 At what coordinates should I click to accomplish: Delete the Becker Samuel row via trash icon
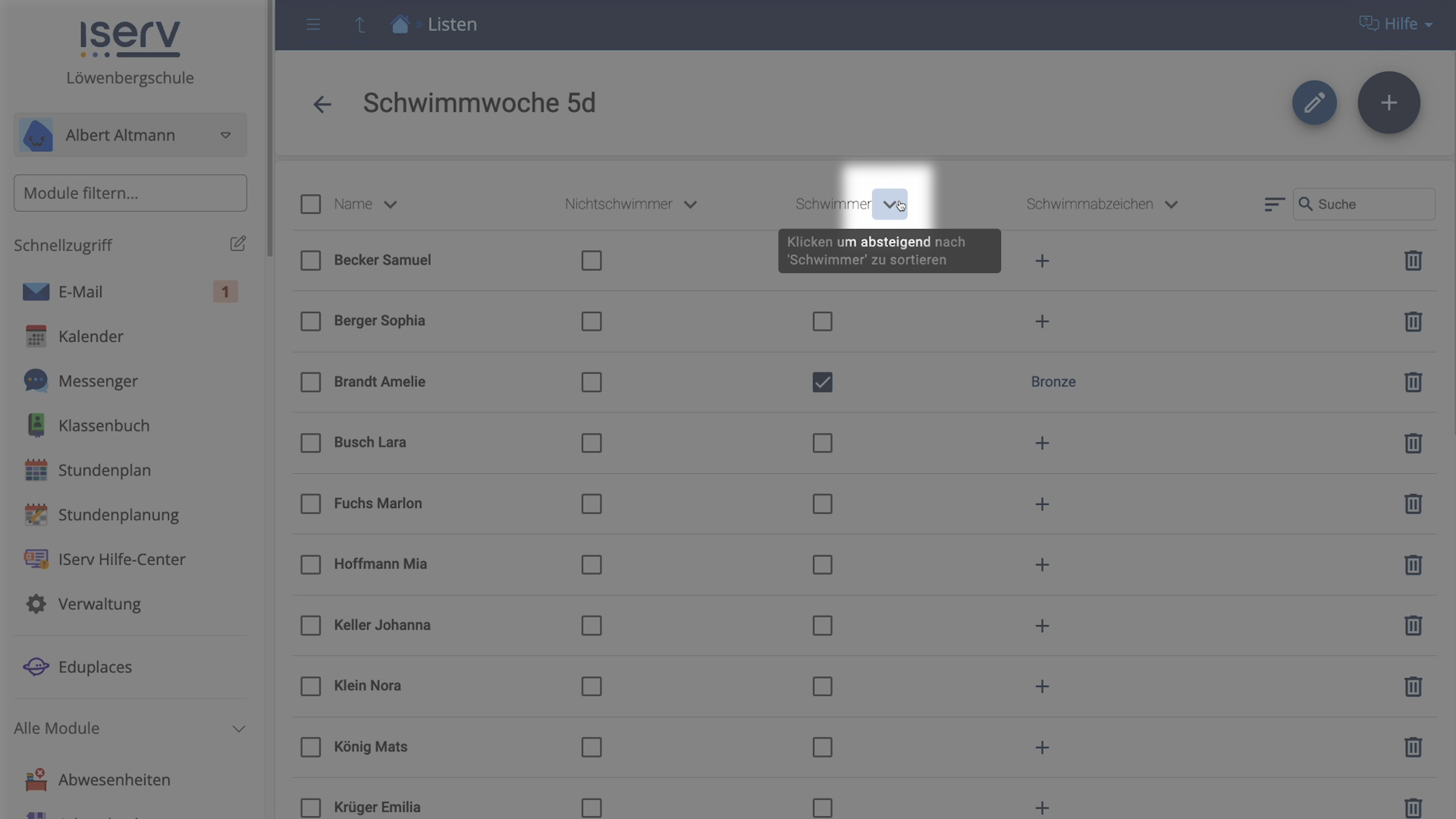tap(1412, 261)
